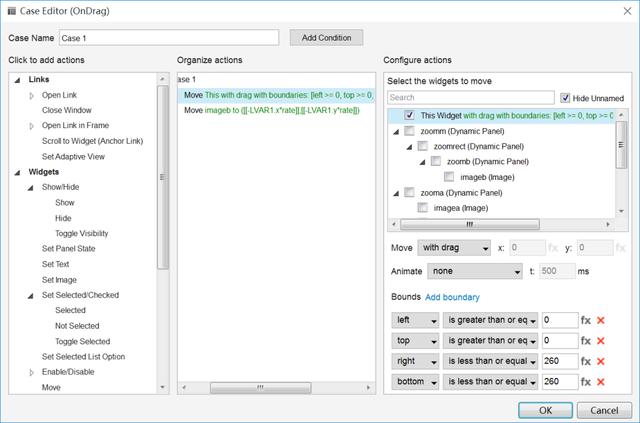Delete the left boundary with red X
Viewport: 640px width, 423px height.
tap(600, 321)
